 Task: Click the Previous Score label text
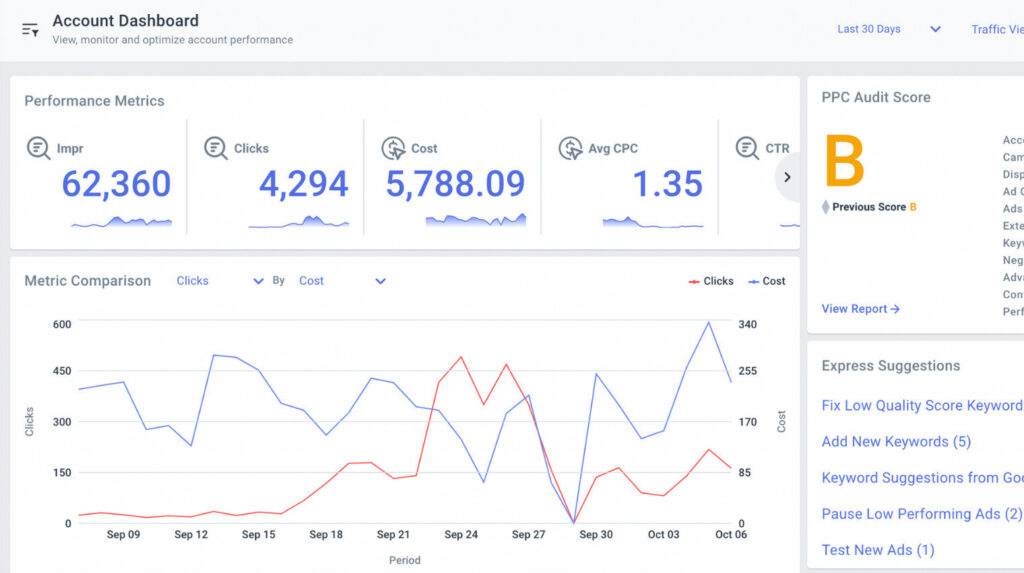[x=869, y=207]
